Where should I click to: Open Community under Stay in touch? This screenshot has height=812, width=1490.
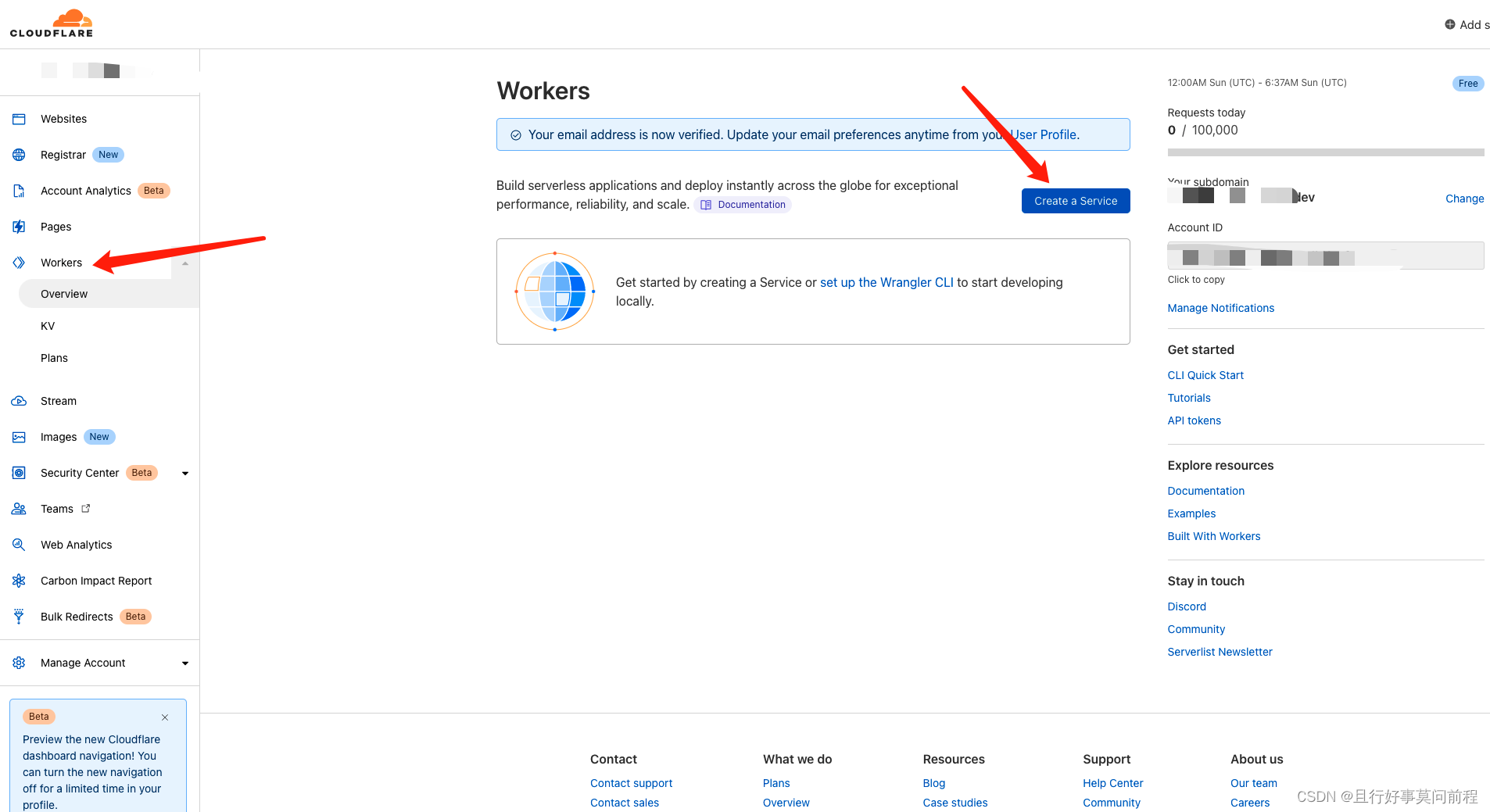pyautogui.click(x=1196, y=629)
